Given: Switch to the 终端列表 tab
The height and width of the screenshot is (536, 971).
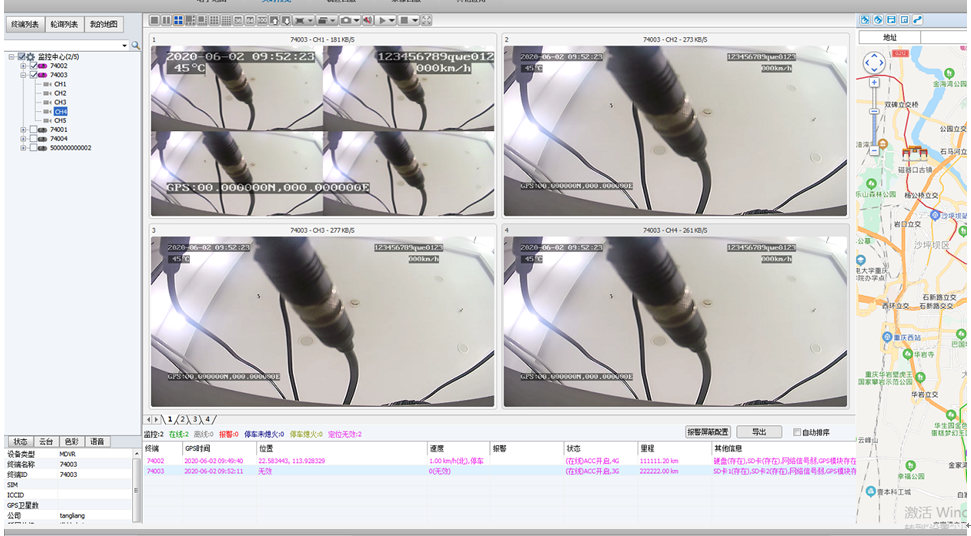Looking at the screenshot, I should coord(25,24).
